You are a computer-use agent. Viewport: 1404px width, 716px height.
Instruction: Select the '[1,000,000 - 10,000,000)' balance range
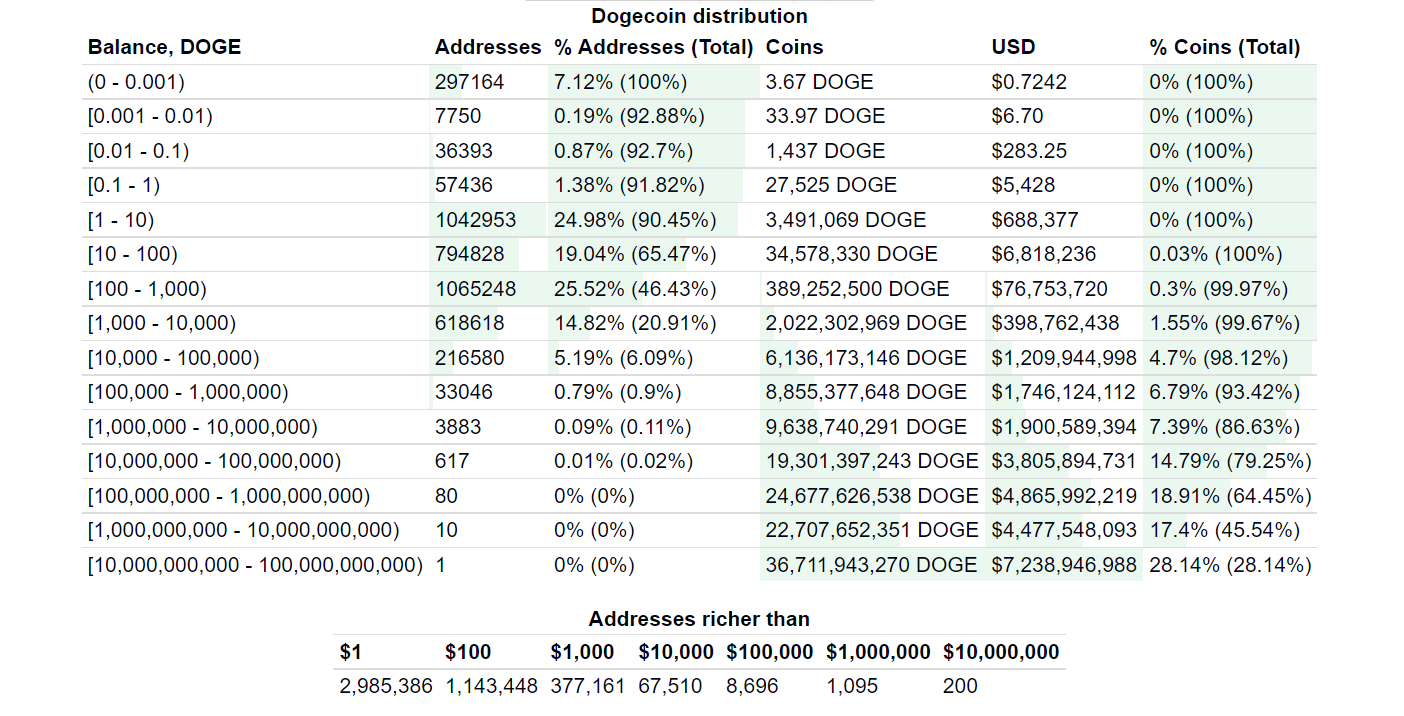(x=203, y=427)
